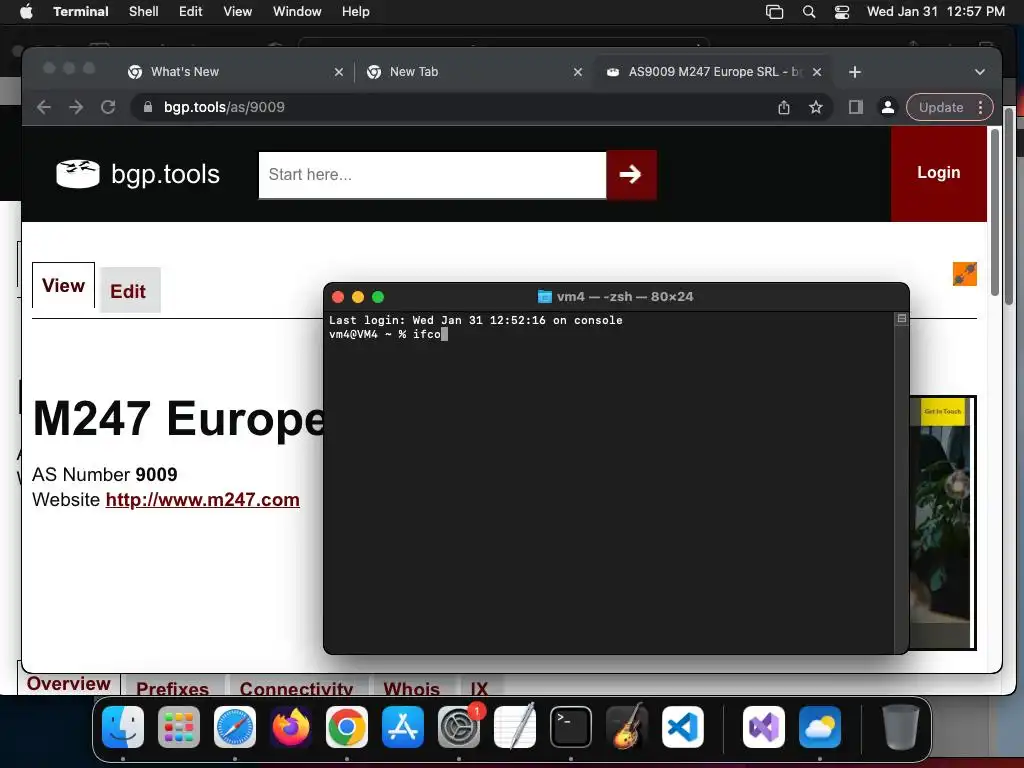Close the AS9009 M247 tab

pos(817,72)
